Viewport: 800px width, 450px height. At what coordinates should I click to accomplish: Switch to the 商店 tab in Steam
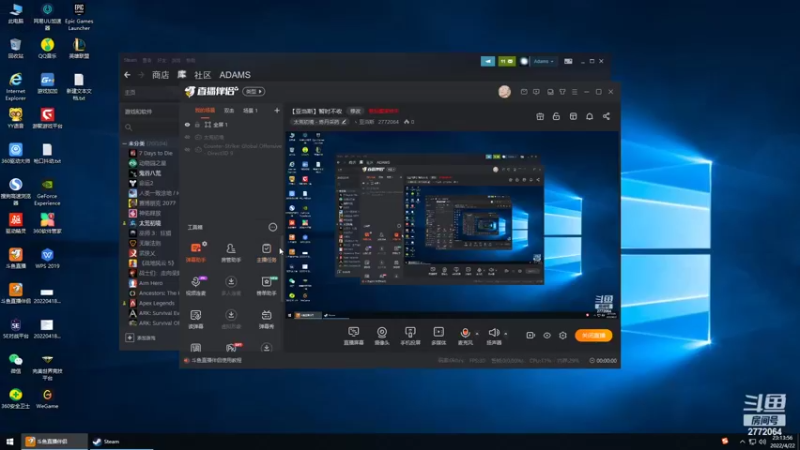click(160, 75)
